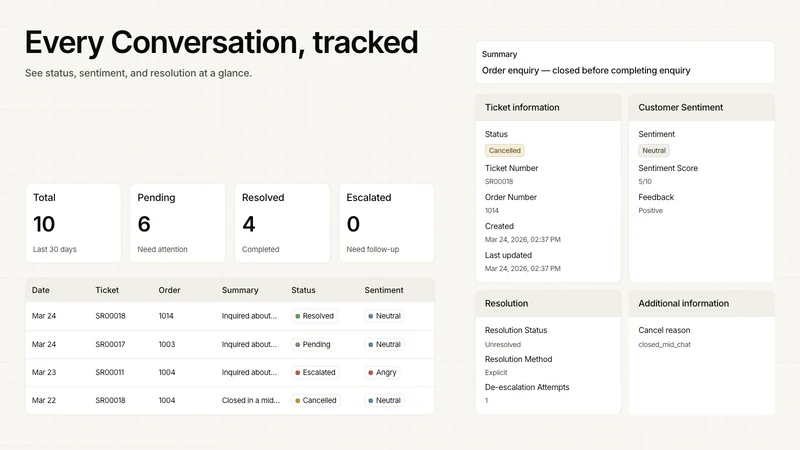This screenshot has width=800, height=450.
Task: Select ticket SR00017 in the table
Action: pyautogui.click(x=110, y=344)
